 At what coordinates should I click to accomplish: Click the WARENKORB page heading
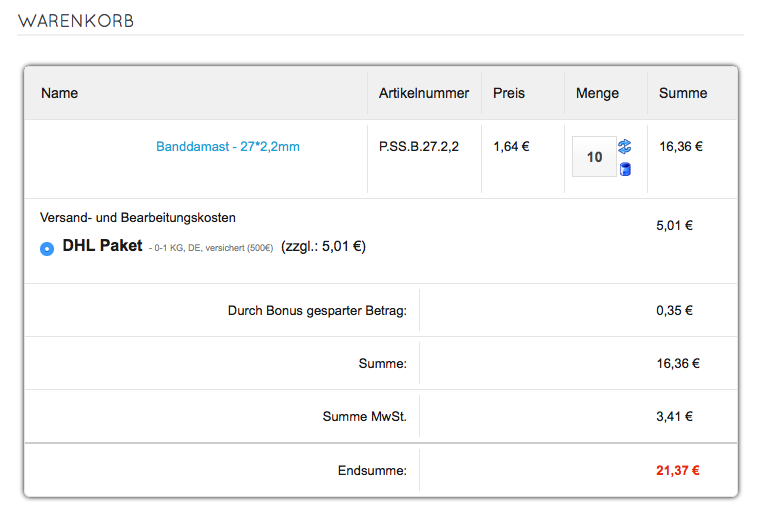tap(76, 21)
